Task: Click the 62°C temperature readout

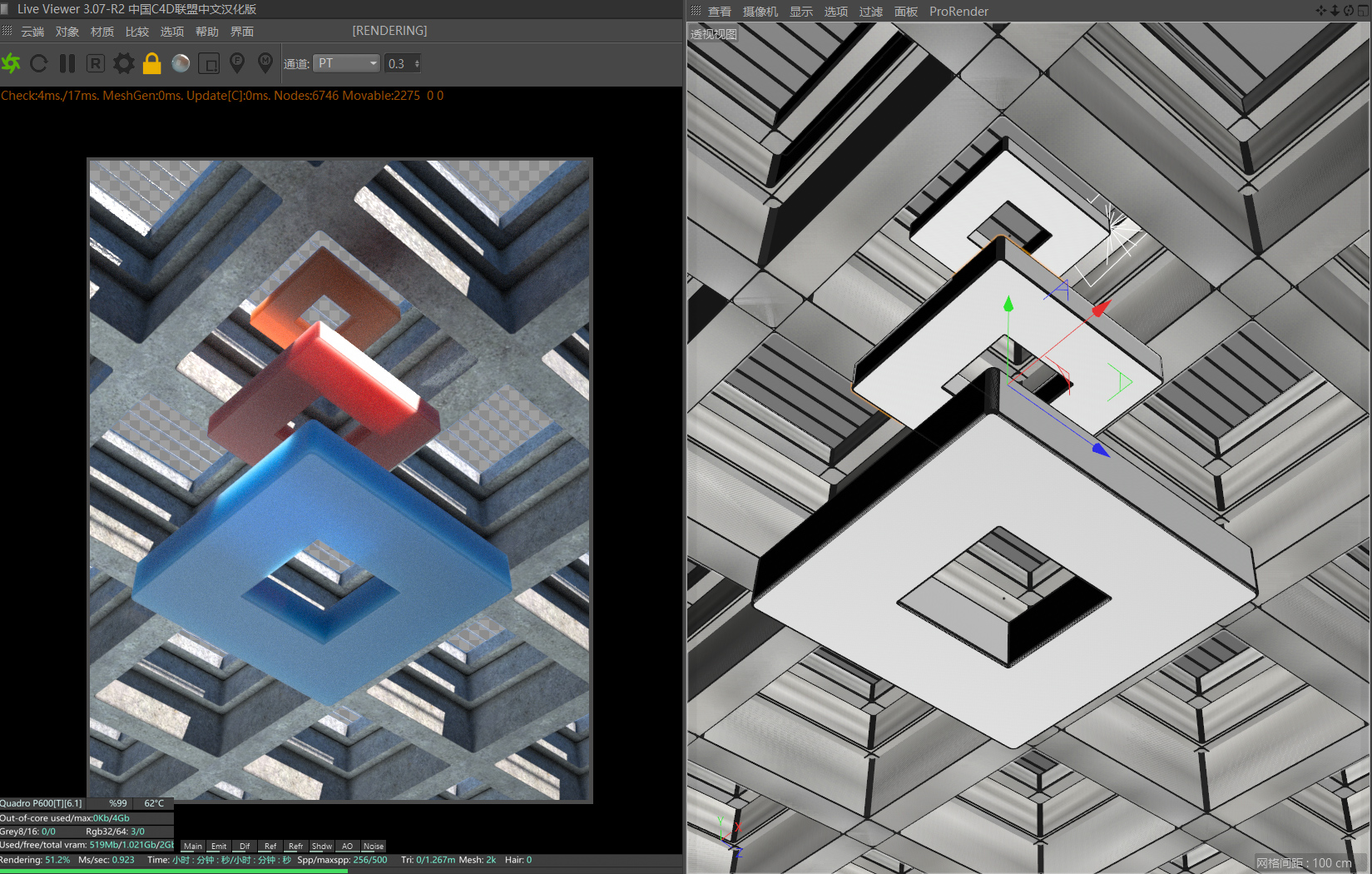Action: 154,803
